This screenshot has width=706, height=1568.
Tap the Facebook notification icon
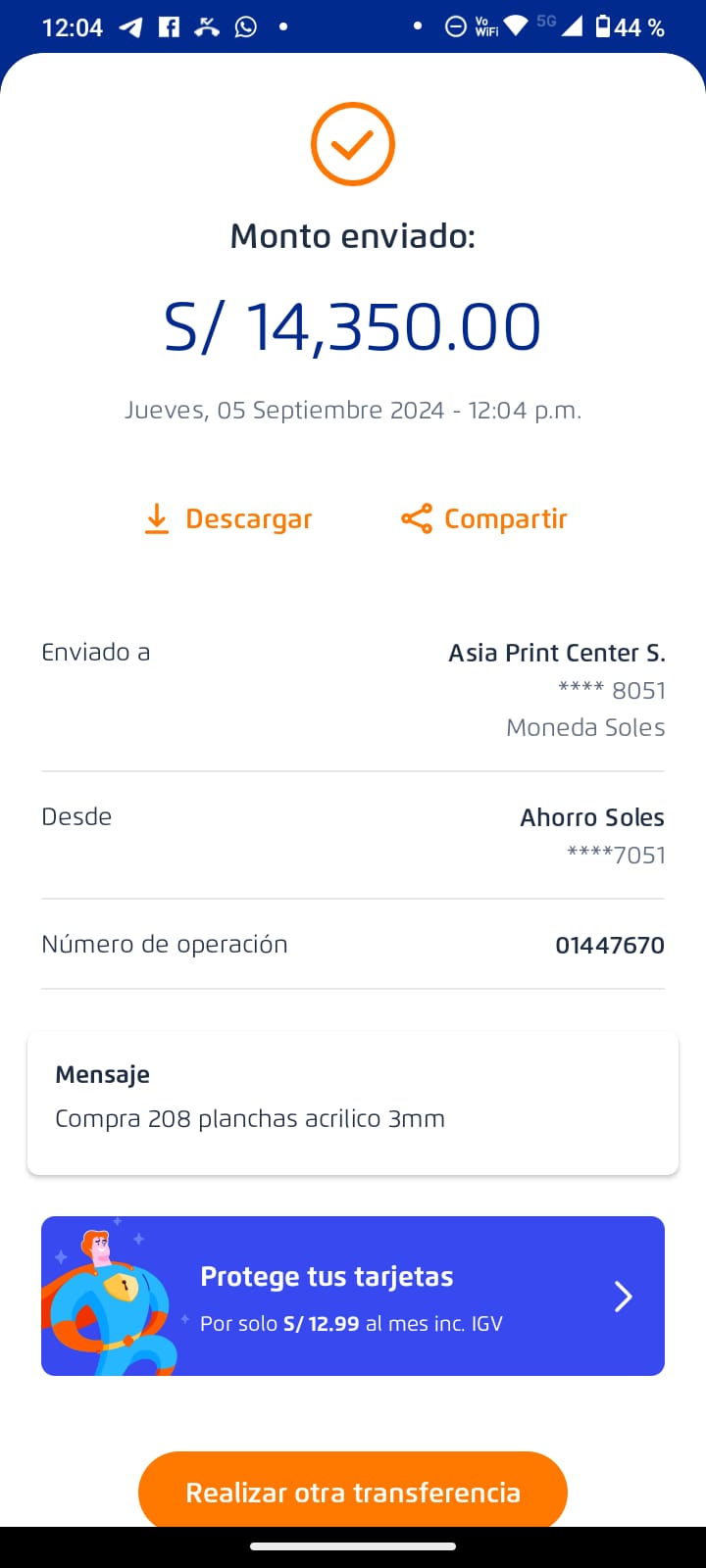[170, 27]
